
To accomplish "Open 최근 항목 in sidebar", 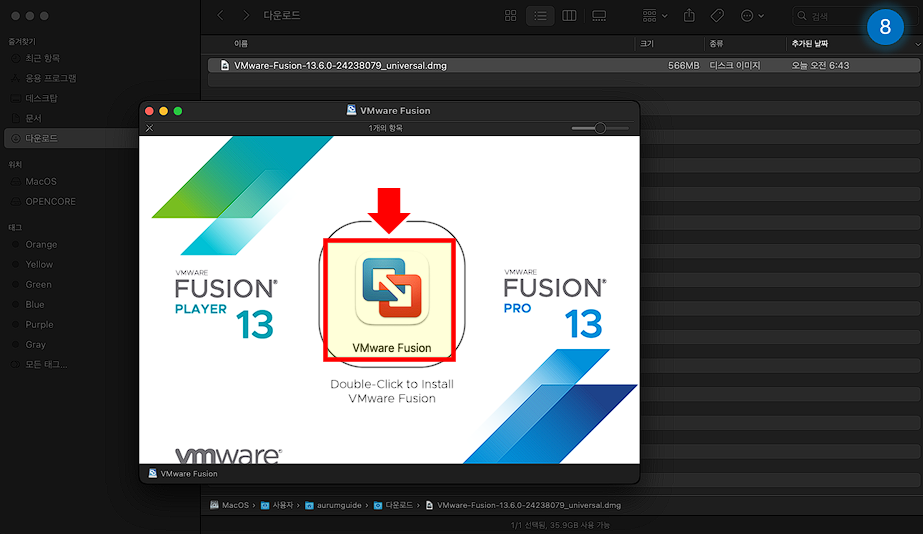I will (42, 58).
